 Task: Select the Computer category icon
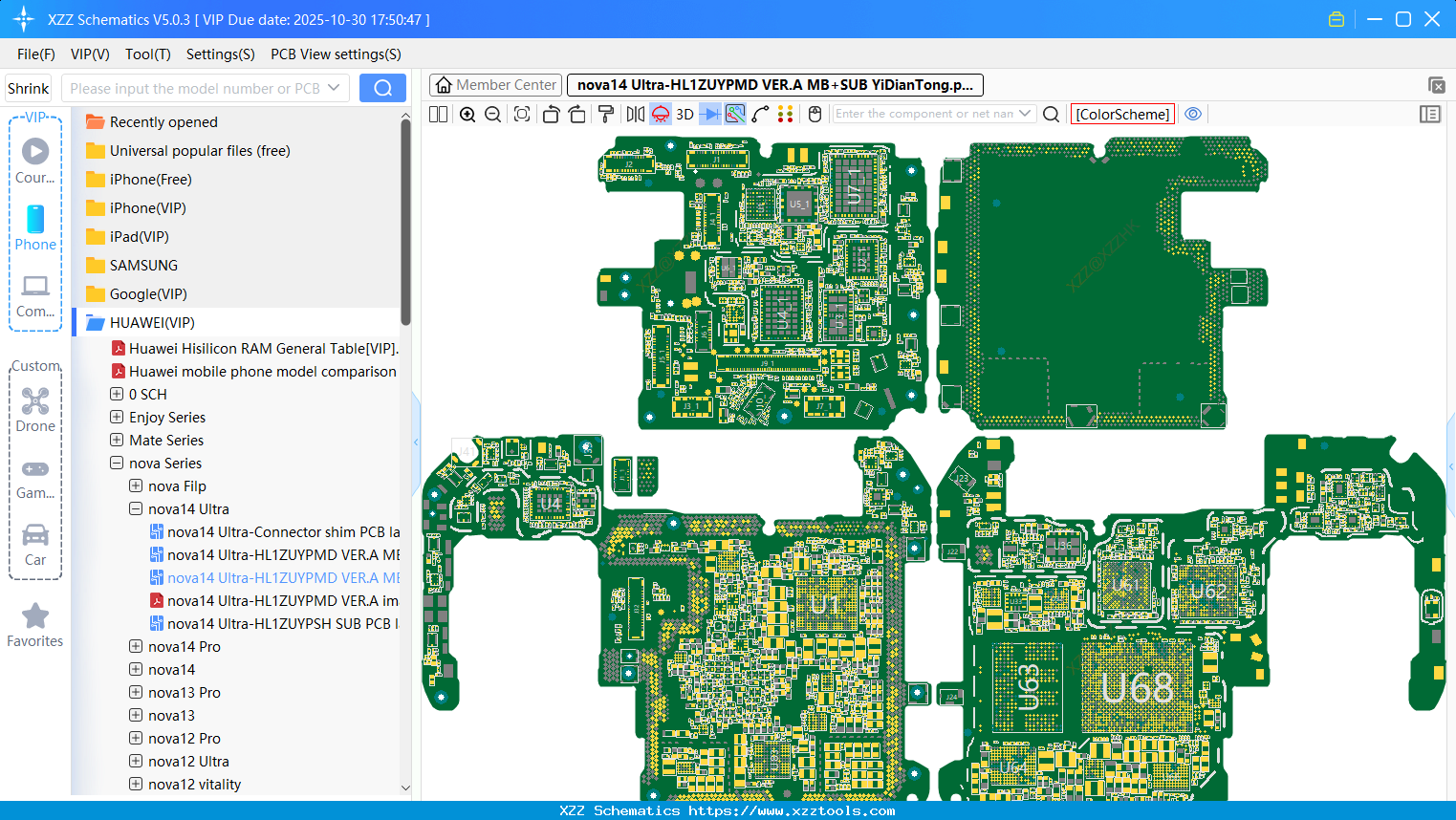[x=35, y=296]
